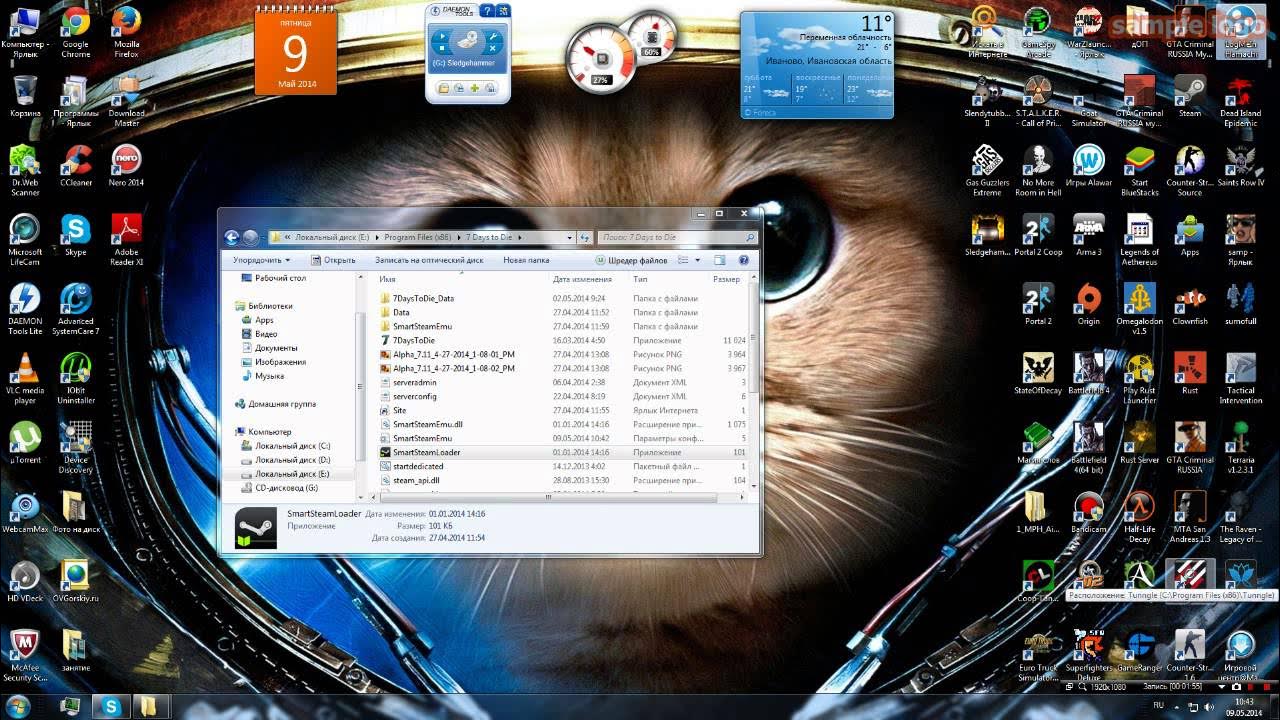
Task: Select the Rust game icon
Action: 1190,373
